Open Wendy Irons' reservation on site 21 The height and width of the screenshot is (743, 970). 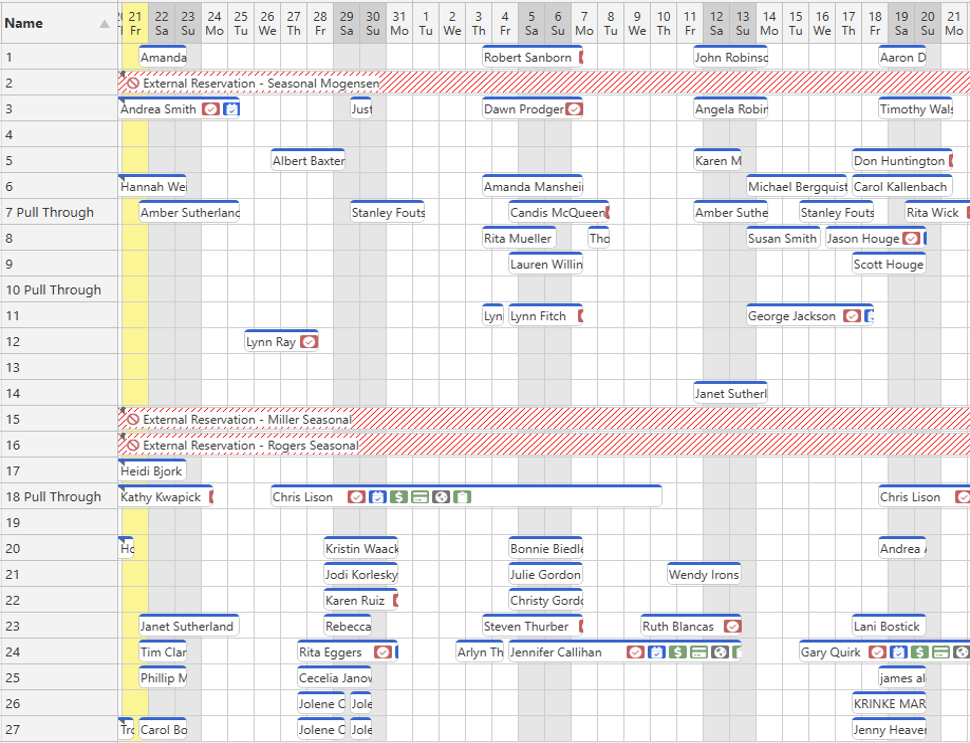coord(704,575)
